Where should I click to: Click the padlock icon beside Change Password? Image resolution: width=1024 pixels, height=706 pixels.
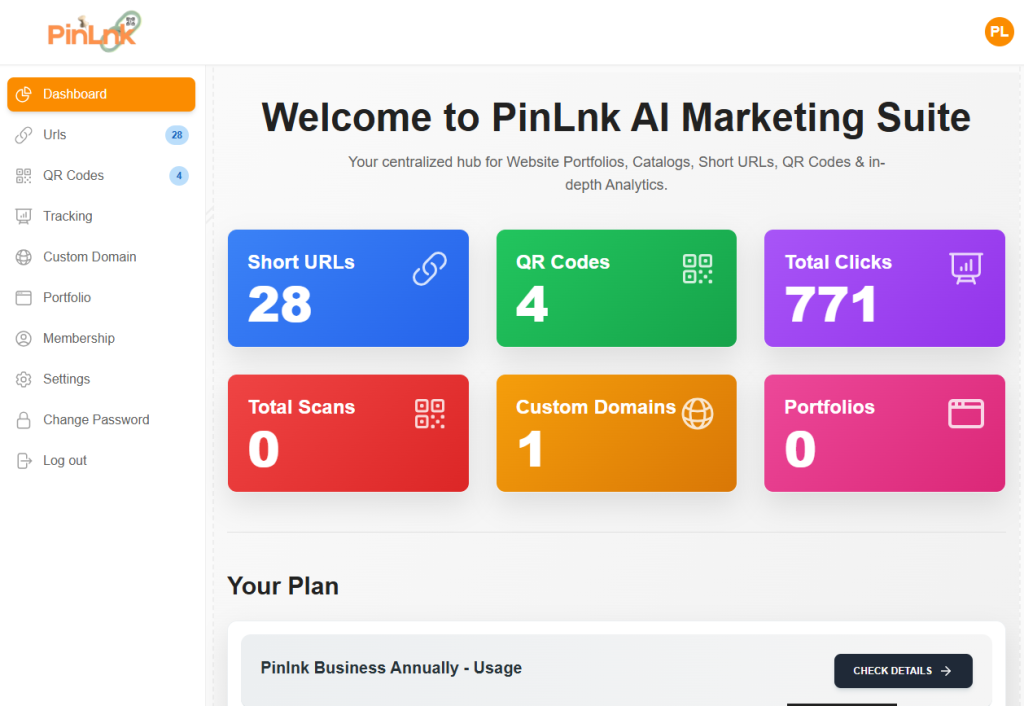pos(24,420)
